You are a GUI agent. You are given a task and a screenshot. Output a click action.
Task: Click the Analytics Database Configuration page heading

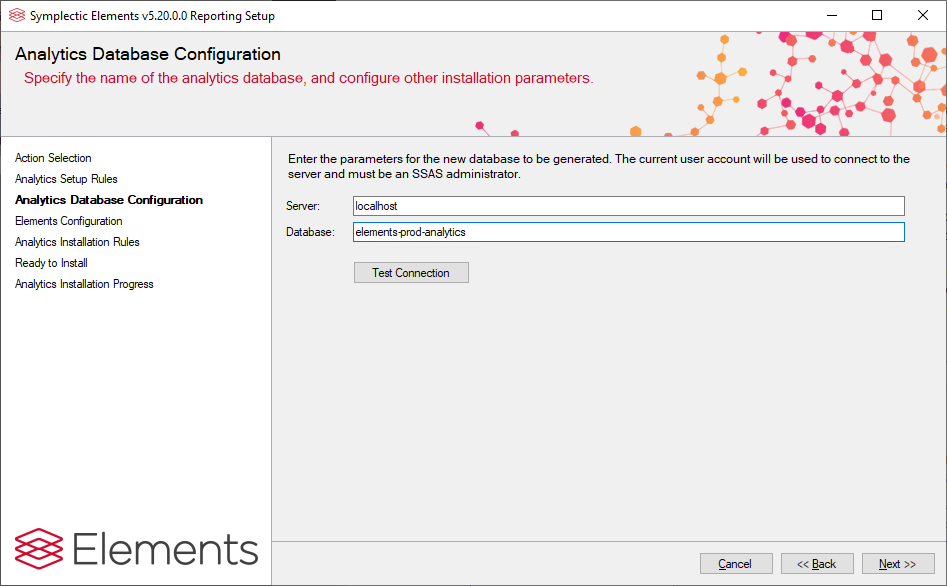[148, 54]
